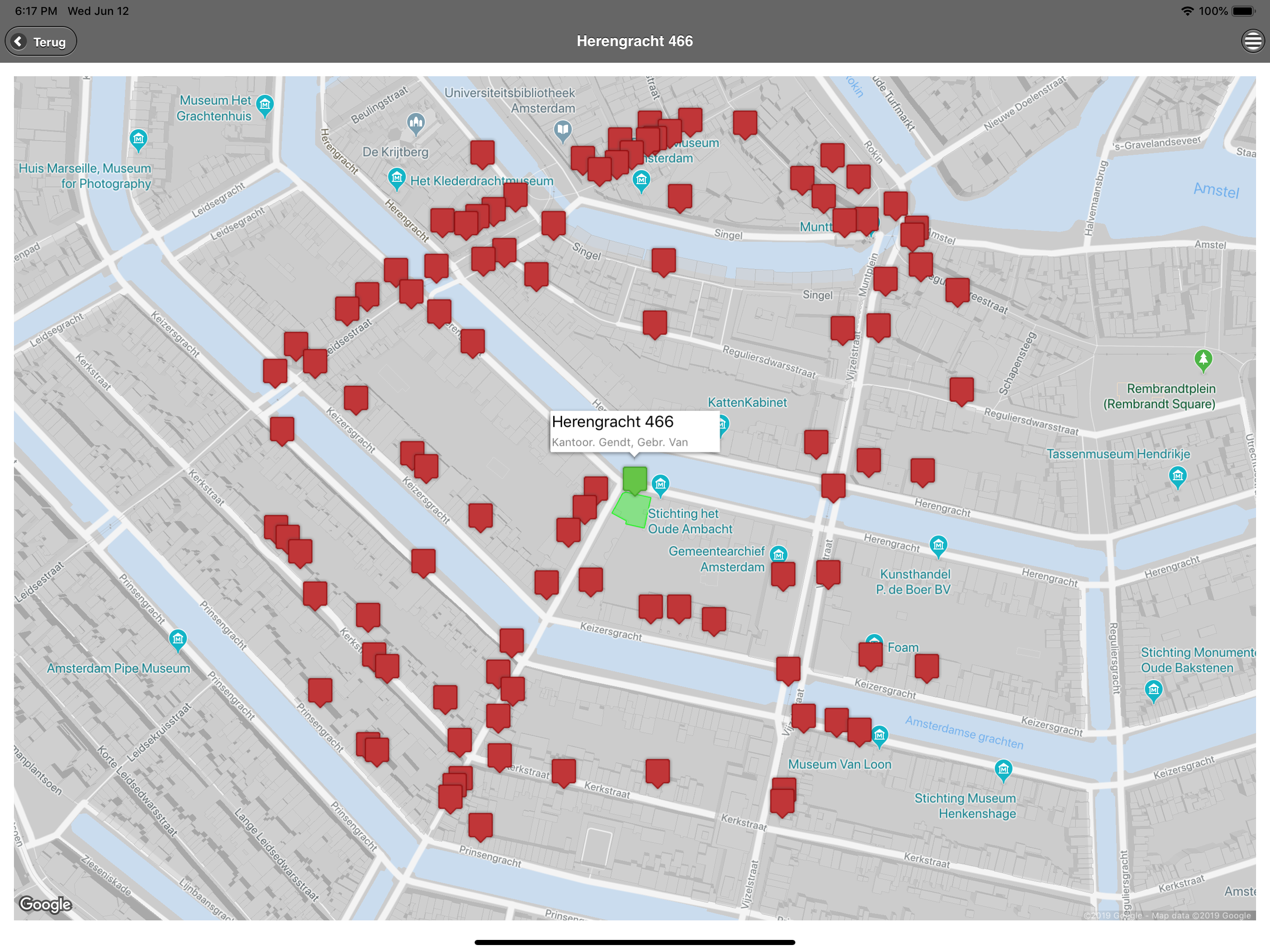
Task: Tap the Universiteitsbibliotheek library pin icon
Action: click(x=562, y=132)
